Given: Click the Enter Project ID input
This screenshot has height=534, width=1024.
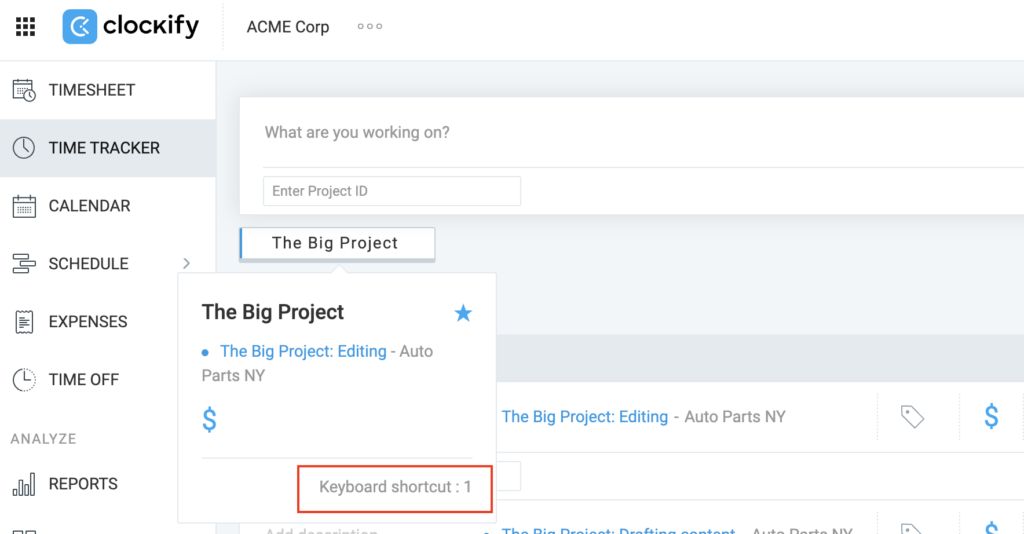Looking at the screenshot, I should coord(392,191).
